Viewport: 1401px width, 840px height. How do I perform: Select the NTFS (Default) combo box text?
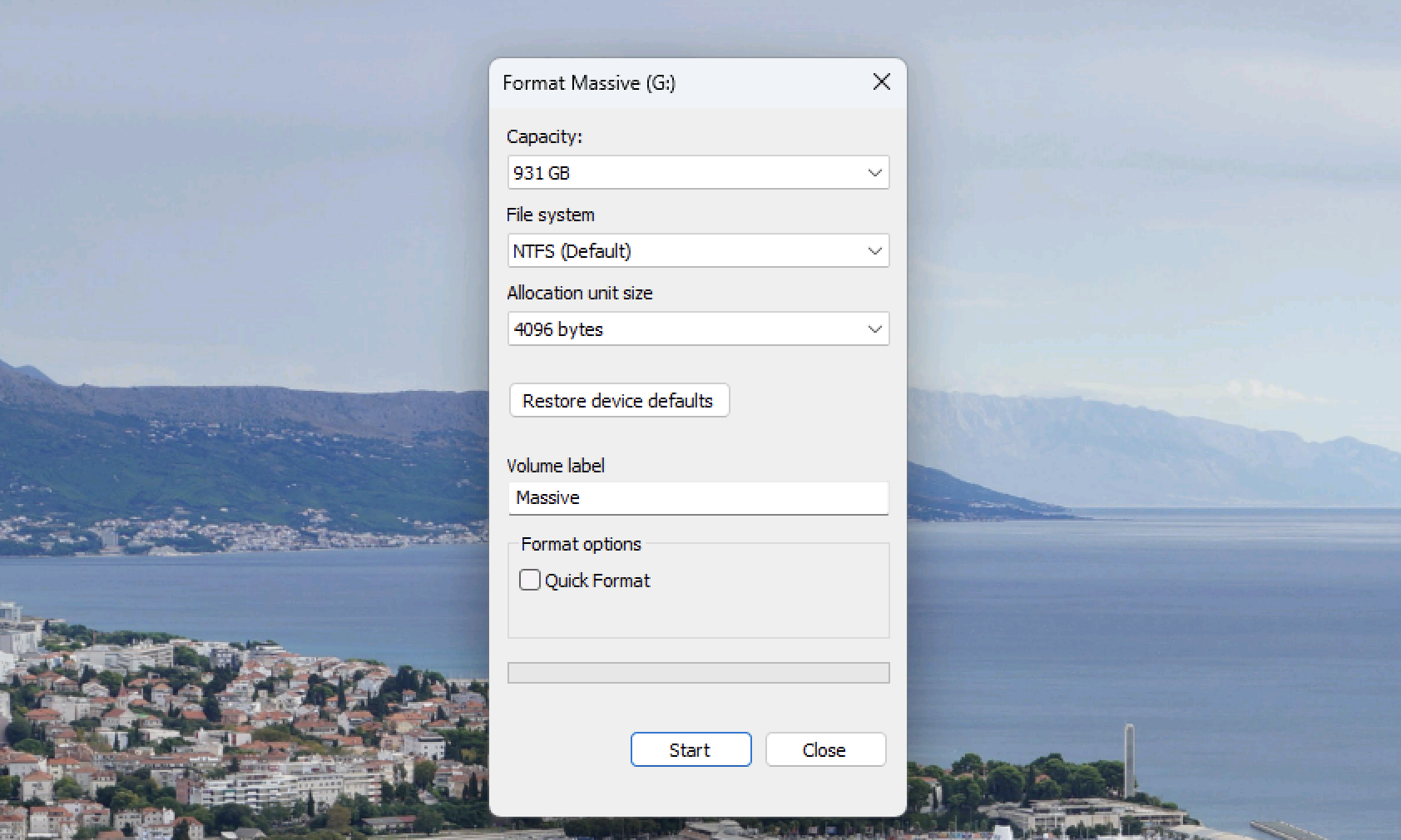[572, 251]
